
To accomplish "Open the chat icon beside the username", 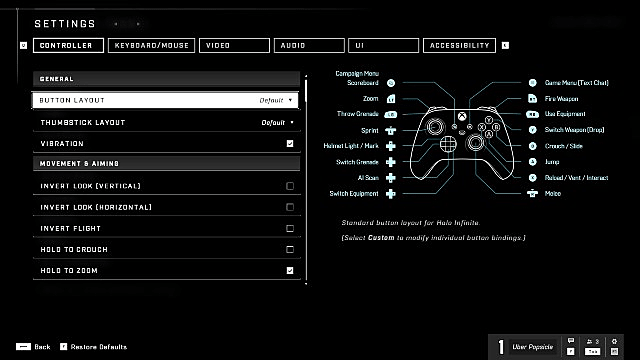I will [571, 341].
